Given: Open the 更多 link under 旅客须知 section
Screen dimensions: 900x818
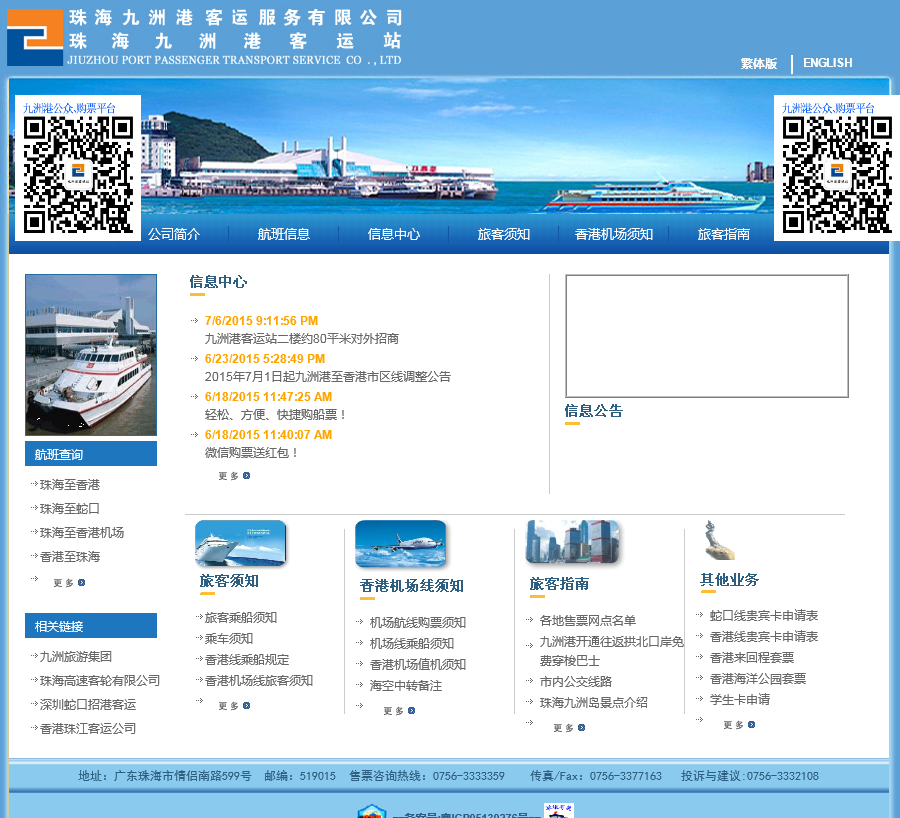Looking at the screenshot, I should (x=234, y=705).
